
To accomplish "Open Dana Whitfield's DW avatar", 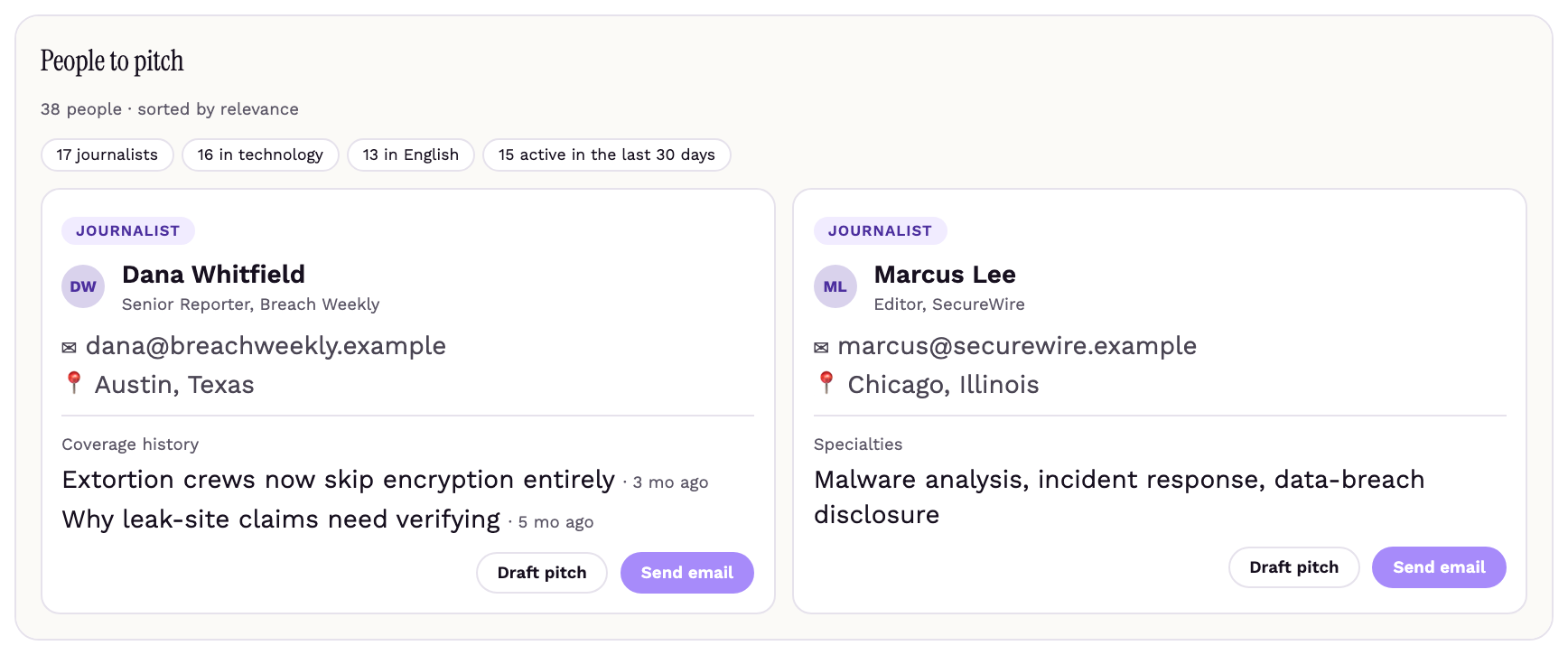I will pos(83,286).
